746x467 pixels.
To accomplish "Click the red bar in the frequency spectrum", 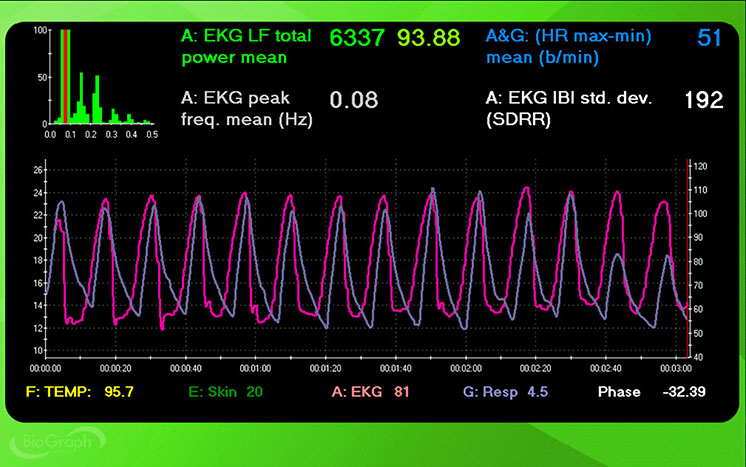I will click(65, 76).
